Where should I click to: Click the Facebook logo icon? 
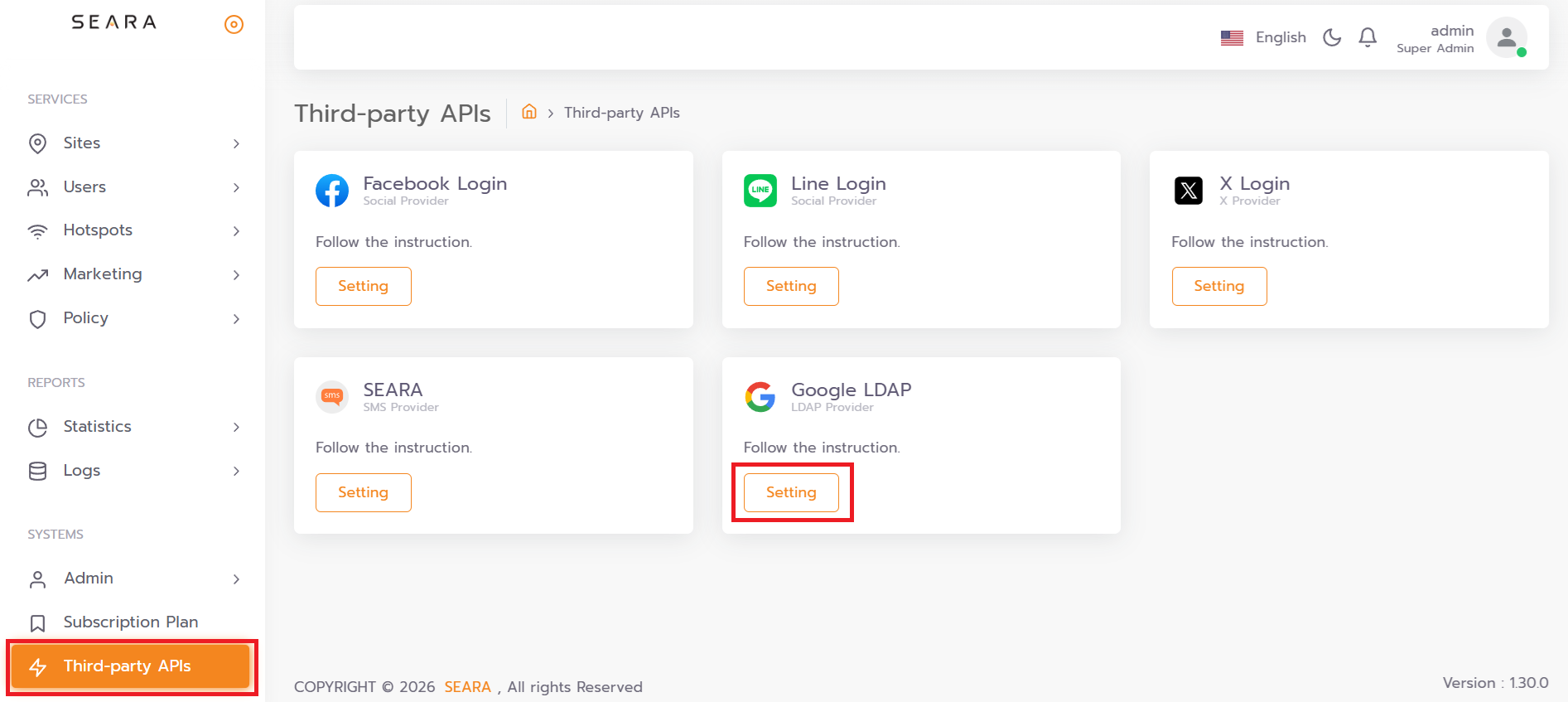[x=332, y=191]
